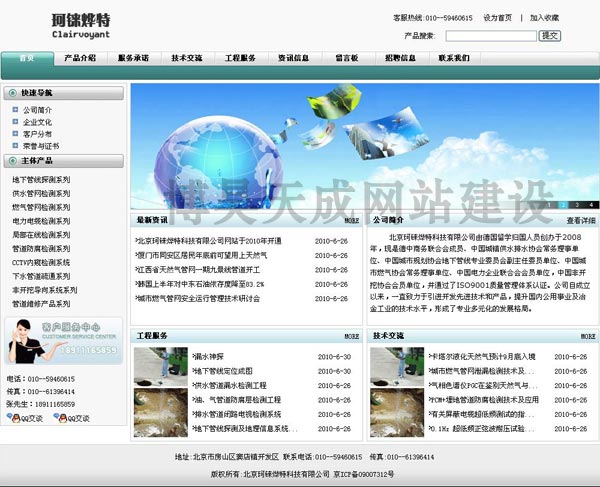Open 供水管网检测系列 product category
The height and width of the screenshot is (487, 600).
41,193
